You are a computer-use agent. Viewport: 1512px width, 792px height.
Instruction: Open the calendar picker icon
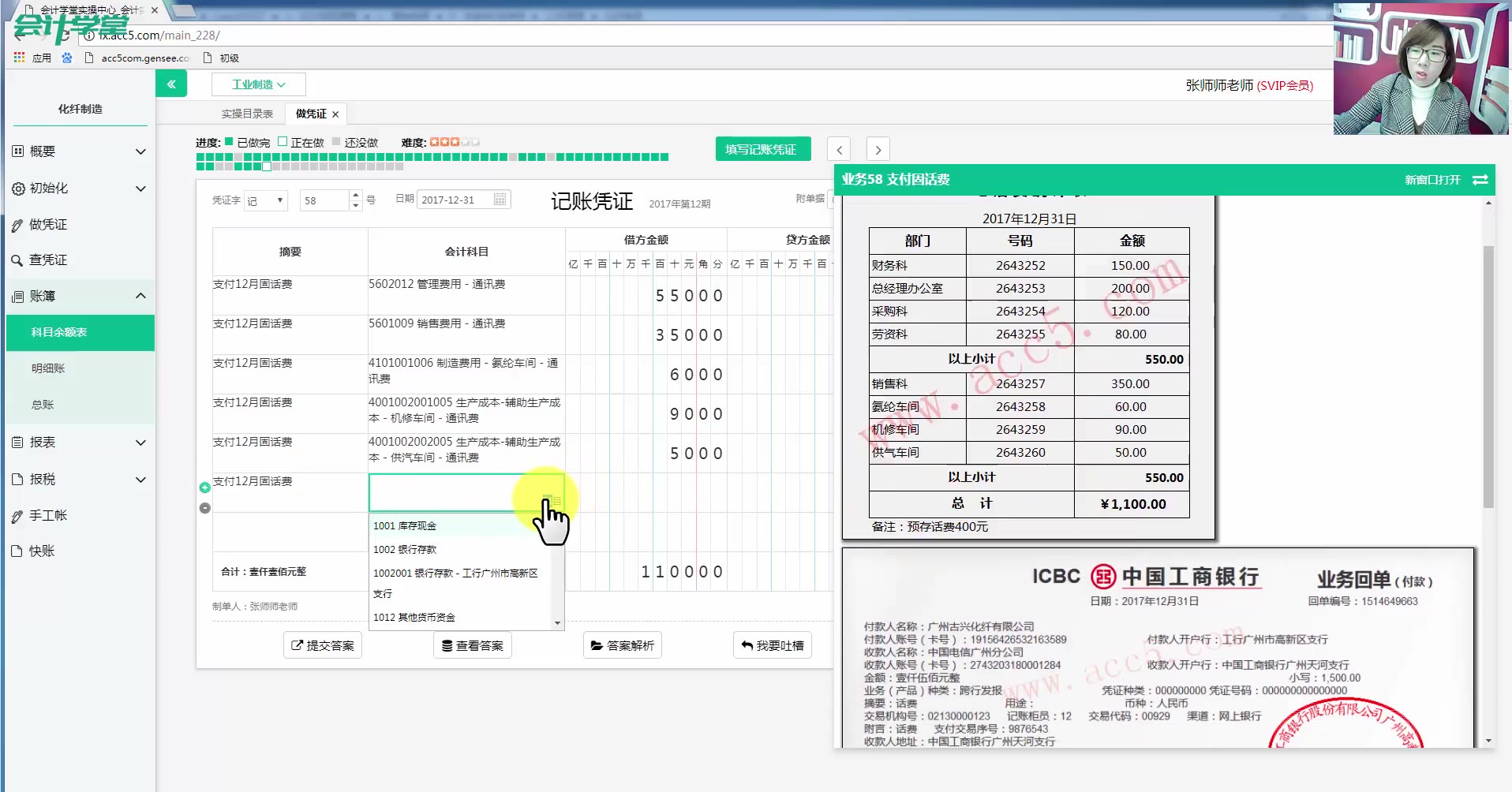500,200
